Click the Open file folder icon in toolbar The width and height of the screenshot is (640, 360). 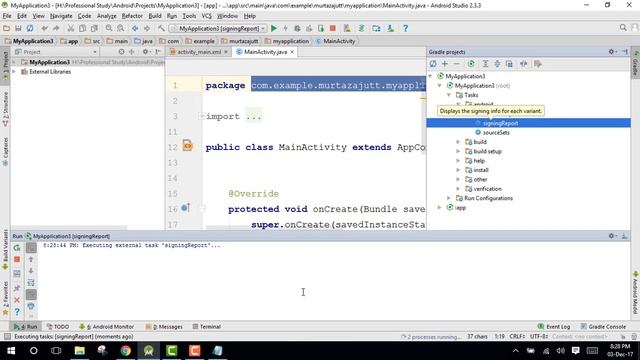pyautogui.click(x=6, y=28)
